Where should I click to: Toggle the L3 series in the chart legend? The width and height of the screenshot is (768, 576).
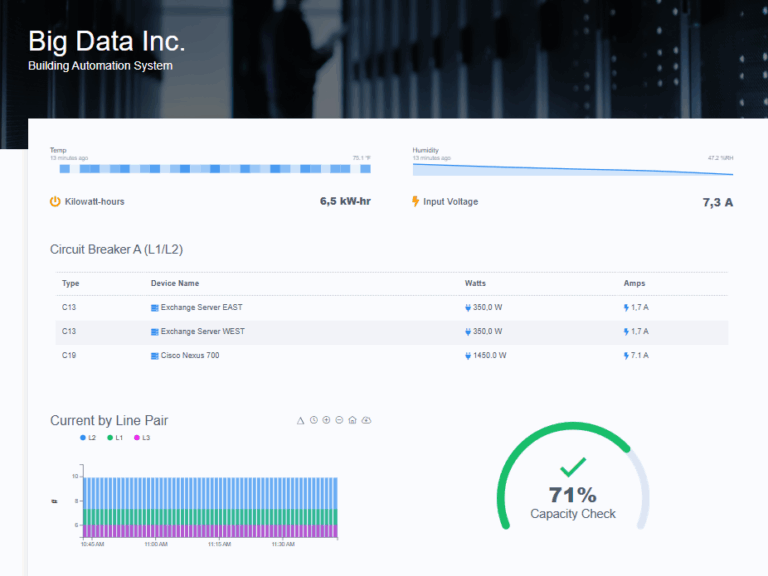coord(142,438)
